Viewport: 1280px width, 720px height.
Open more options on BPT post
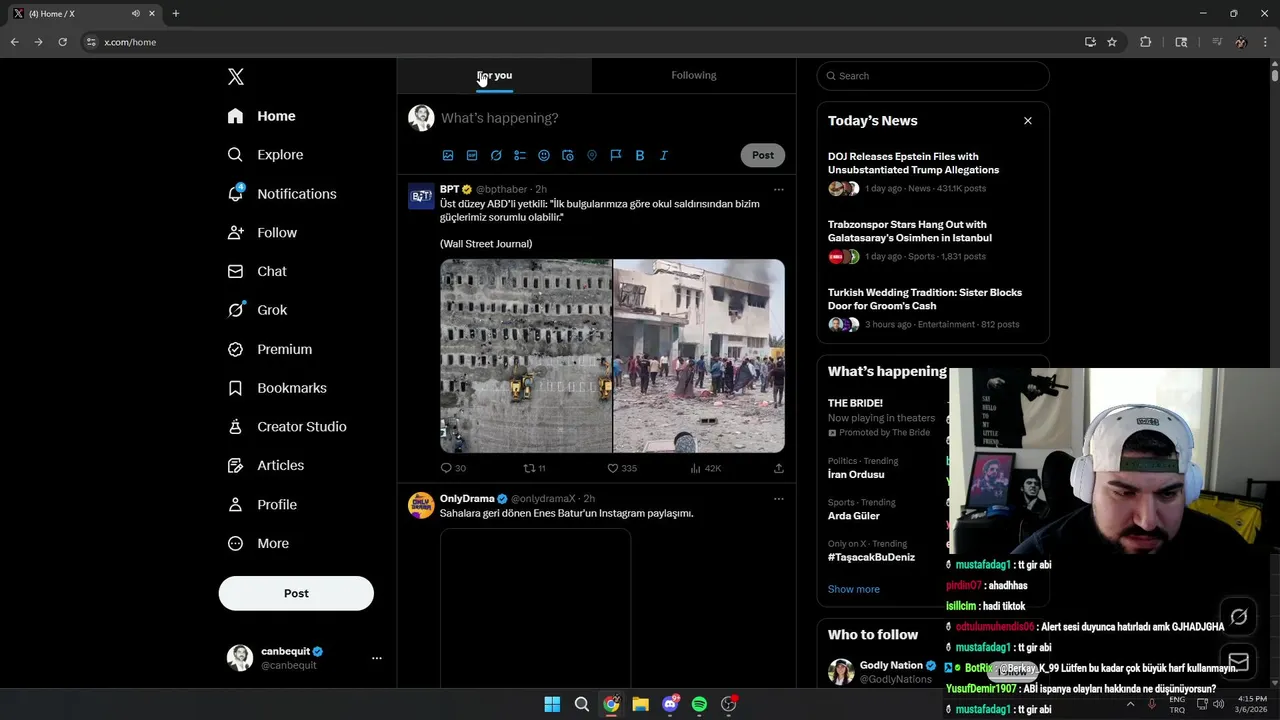click(779, 190)
